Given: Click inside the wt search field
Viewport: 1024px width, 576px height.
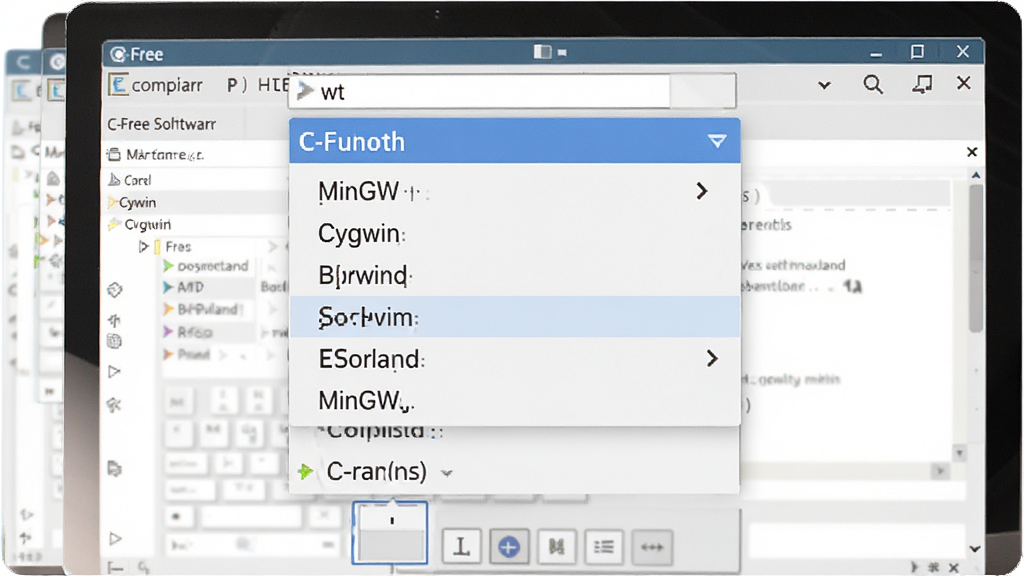Looking at the screenshot, I should click(480, 91).
